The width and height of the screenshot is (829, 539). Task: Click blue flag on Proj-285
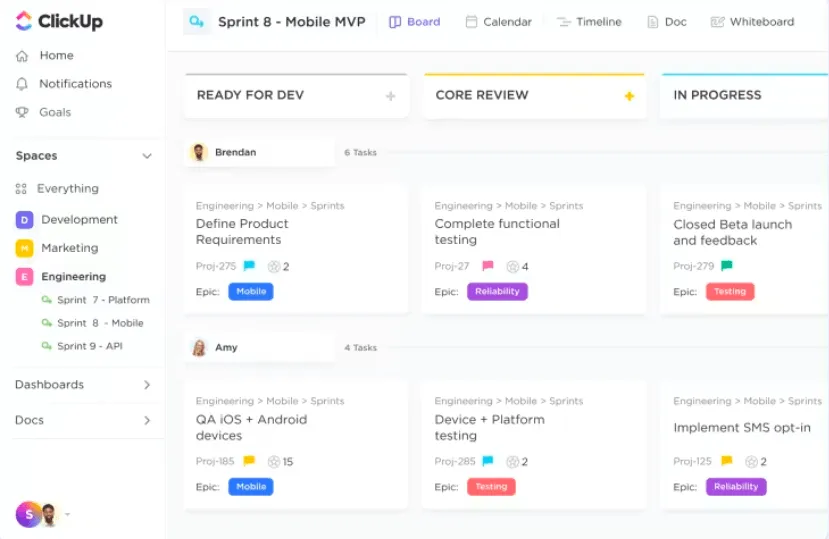click(487, 461)
